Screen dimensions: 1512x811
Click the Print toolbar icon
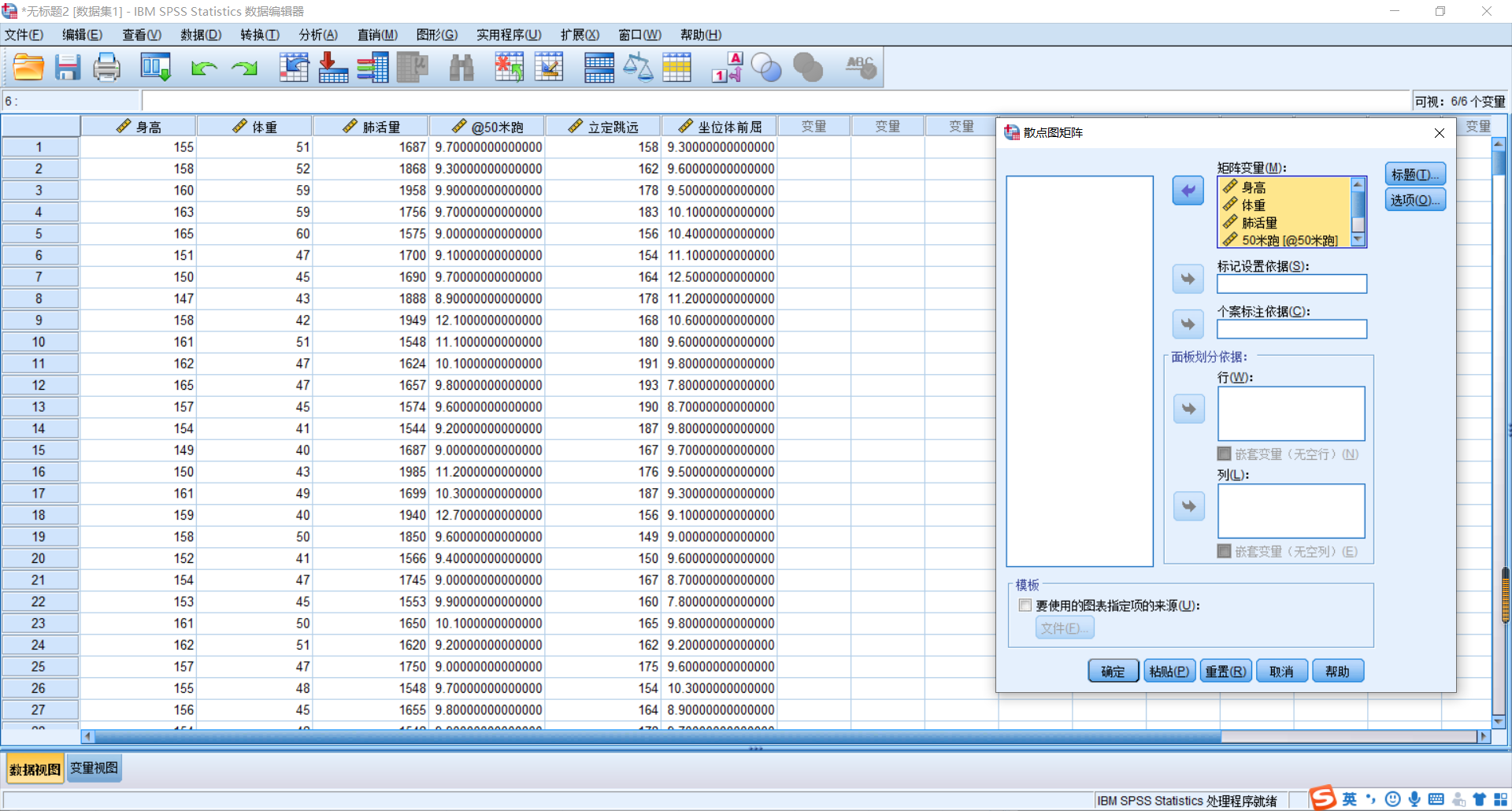coord(106,68)
